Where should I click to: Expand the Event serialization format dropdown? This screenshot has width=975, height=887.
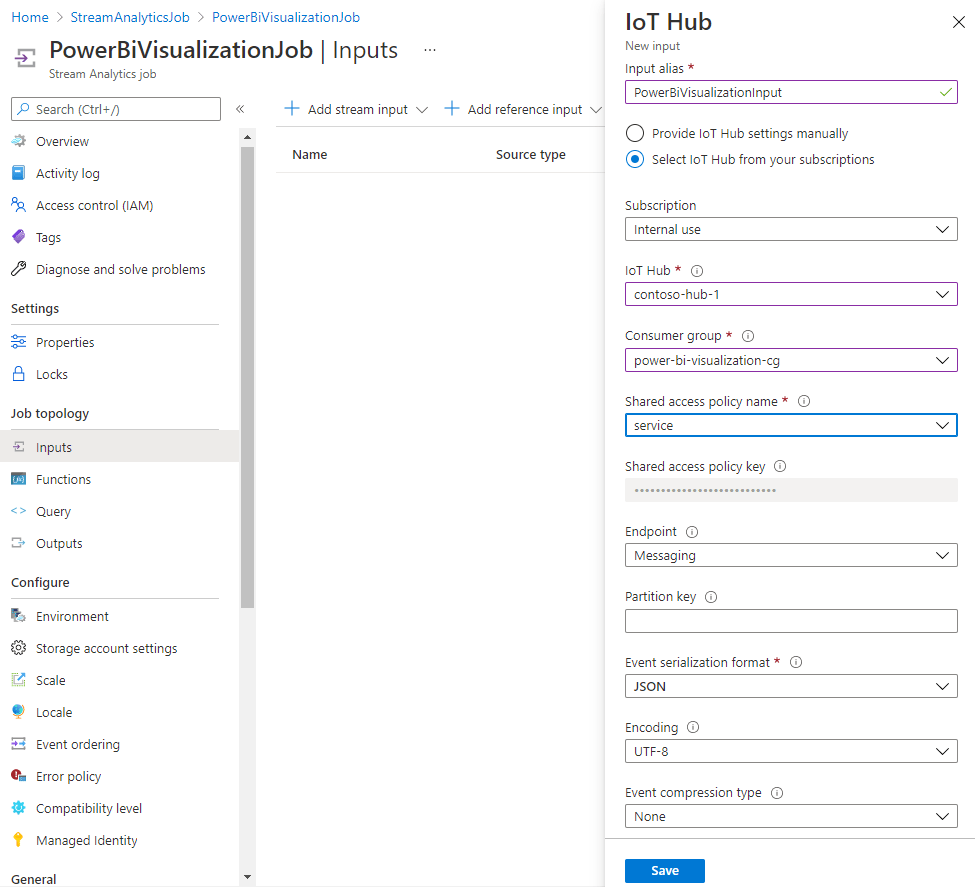click(790, 686)
